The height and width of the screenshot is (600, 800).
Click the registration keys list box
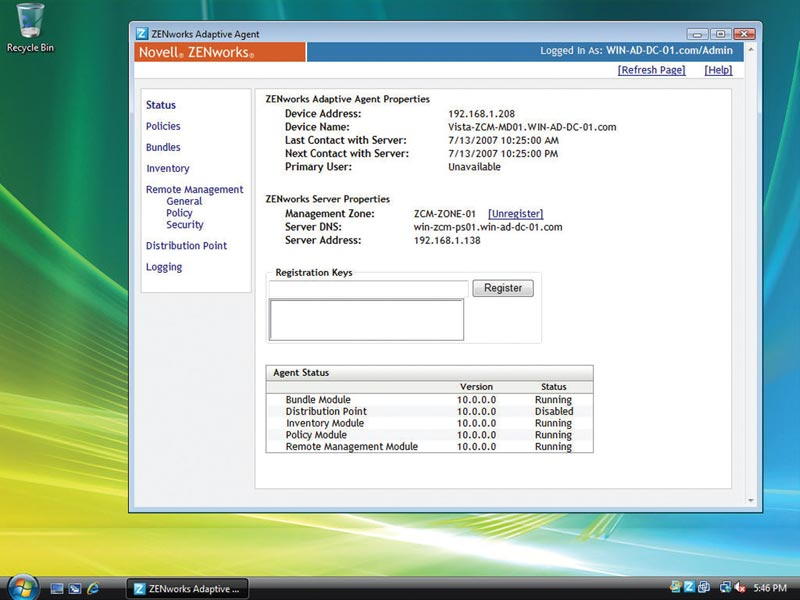[366, 320]
